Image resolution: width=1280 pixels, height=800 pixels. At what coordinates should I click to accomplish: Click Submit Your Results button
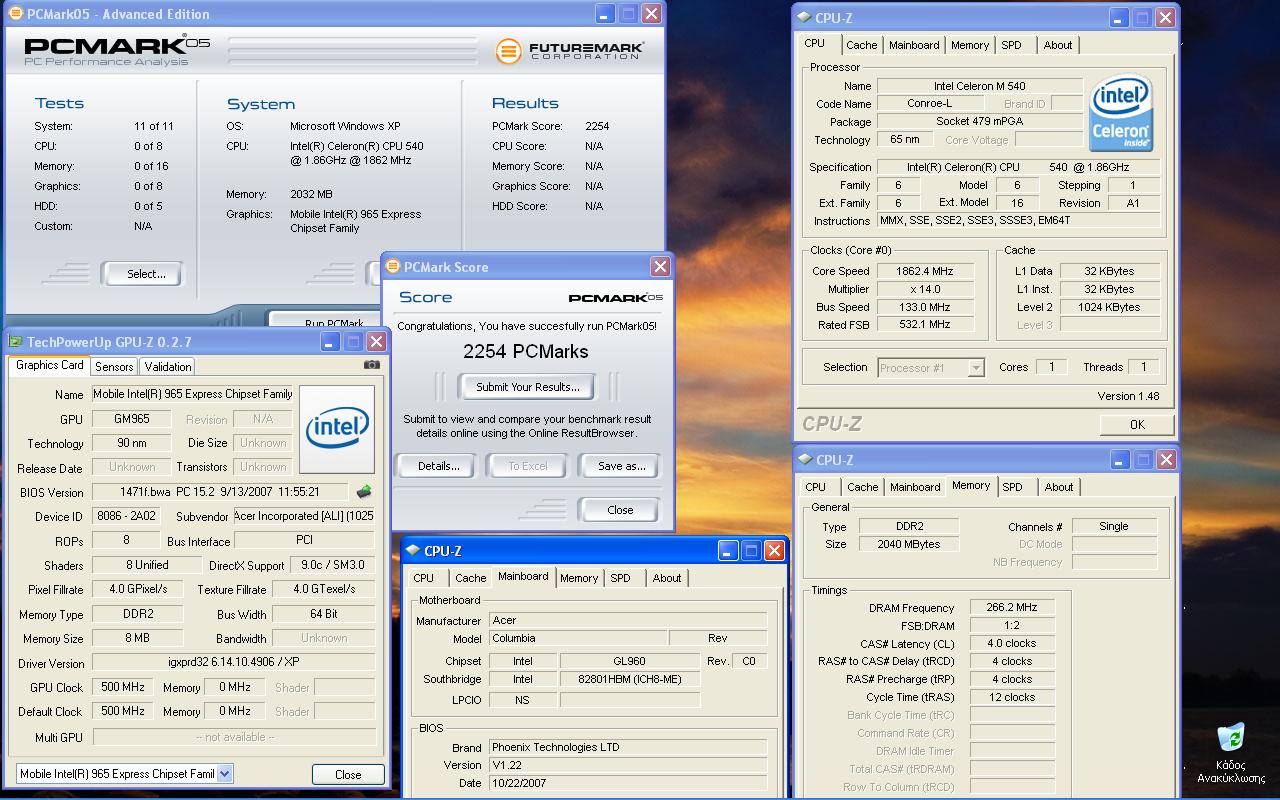click(527, 387)
